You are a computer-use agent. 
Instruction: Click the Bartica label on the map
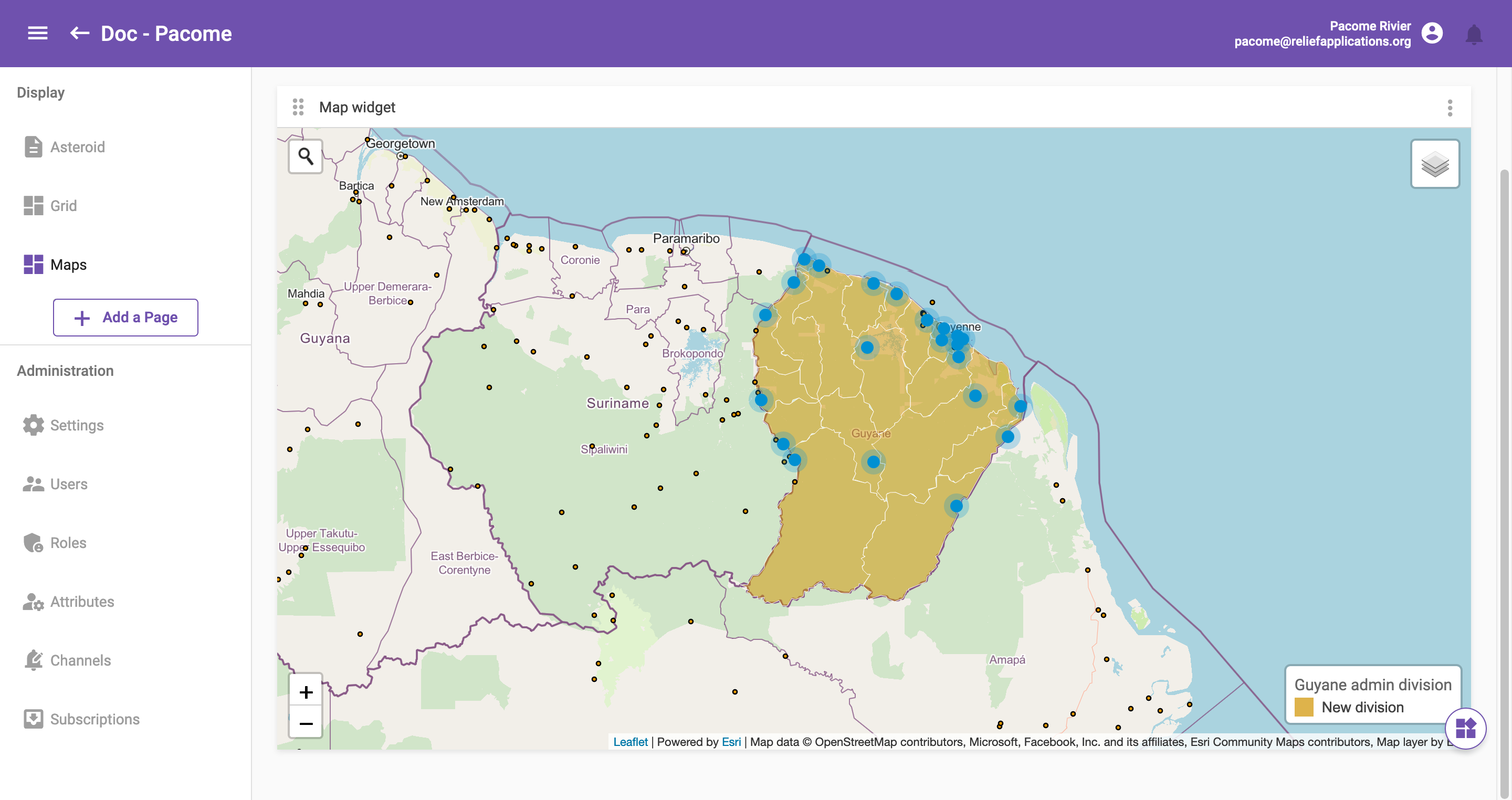(x=356, y=185)
